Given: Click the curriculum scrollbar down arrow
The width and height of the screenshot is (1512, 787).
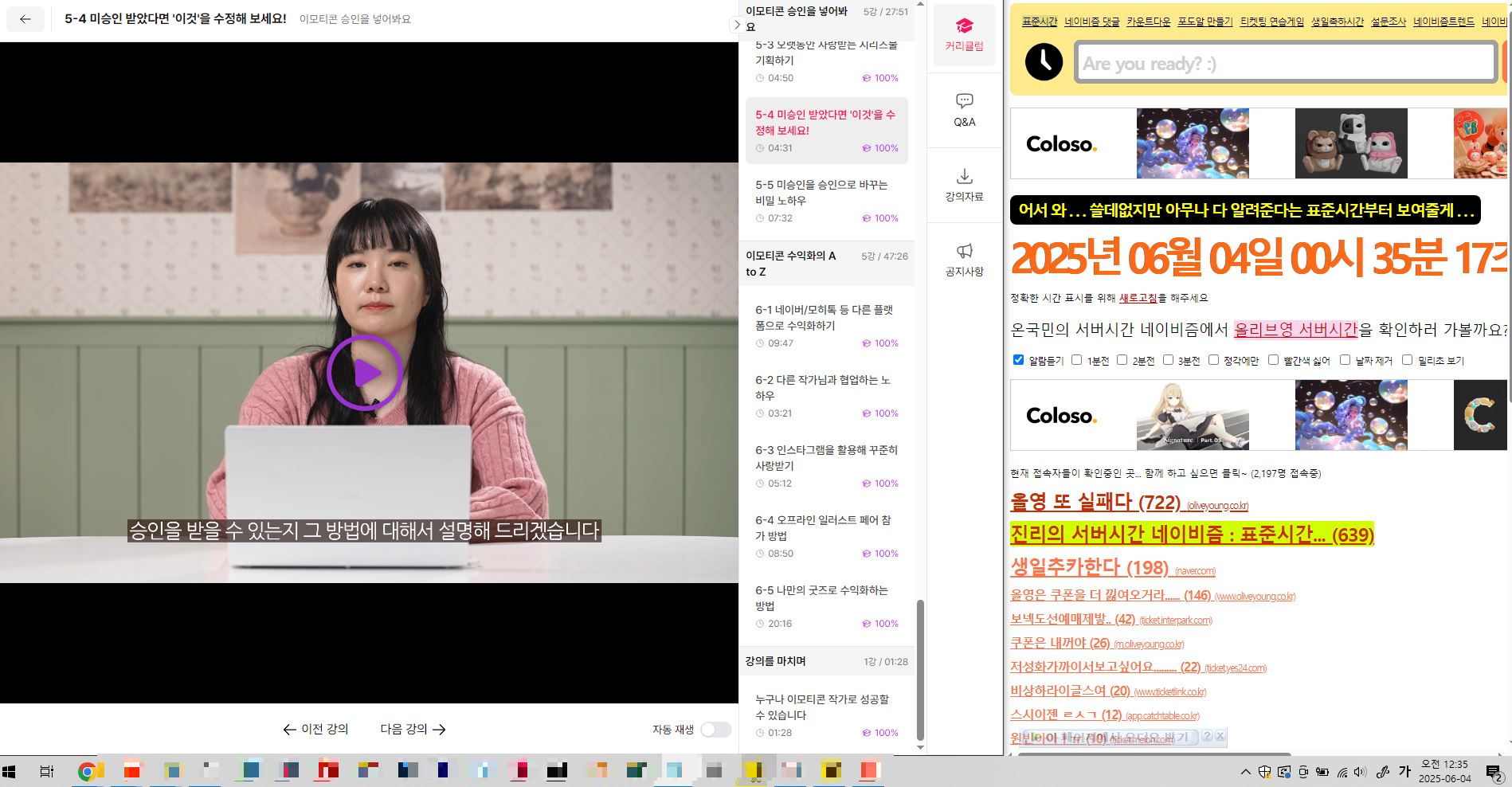Looking at the screenshot, I should point(920,747).
